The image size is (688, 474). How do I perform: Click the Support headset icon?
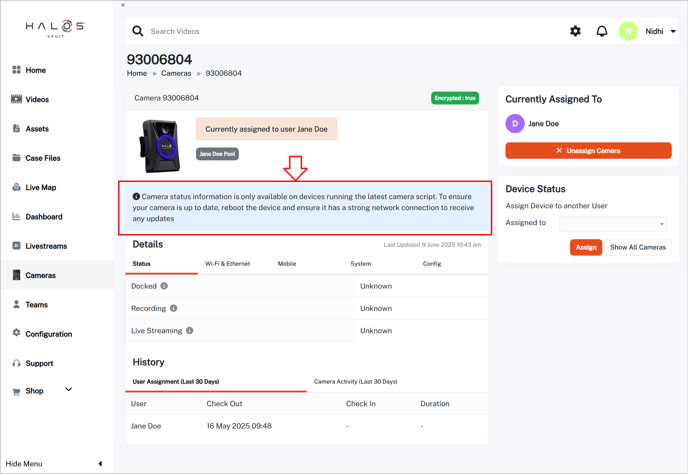[x=16, y=363]
